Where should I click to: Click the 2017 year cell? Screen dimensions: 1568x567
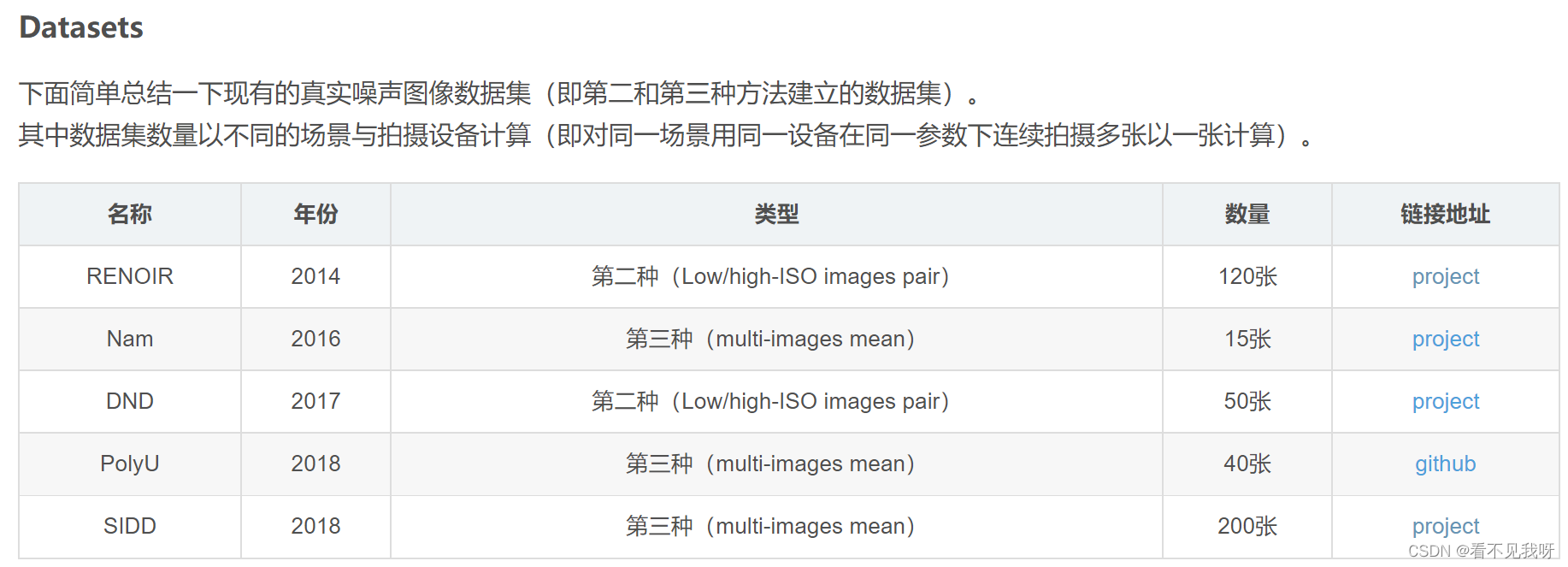point(315,401)
